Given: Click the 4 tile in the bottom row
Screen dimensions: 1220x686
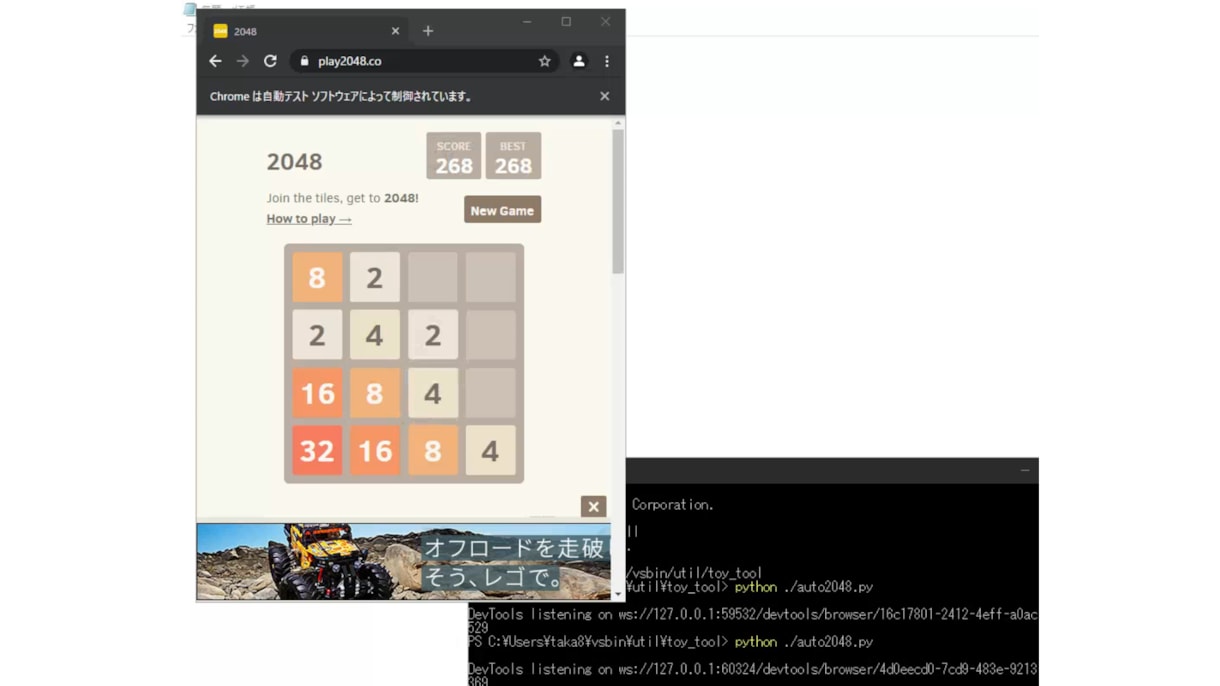Looking at the screenshot, I should click(x=490, y=450).
